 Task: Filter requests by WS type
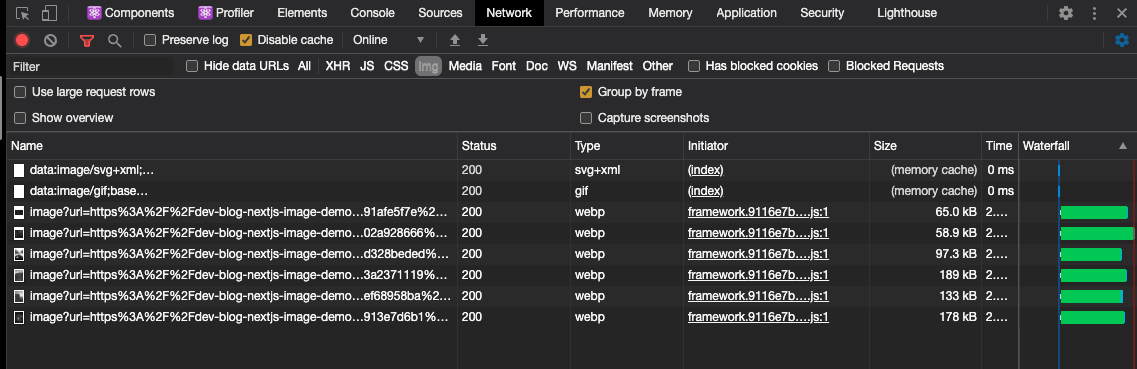(x=567, y=66)
